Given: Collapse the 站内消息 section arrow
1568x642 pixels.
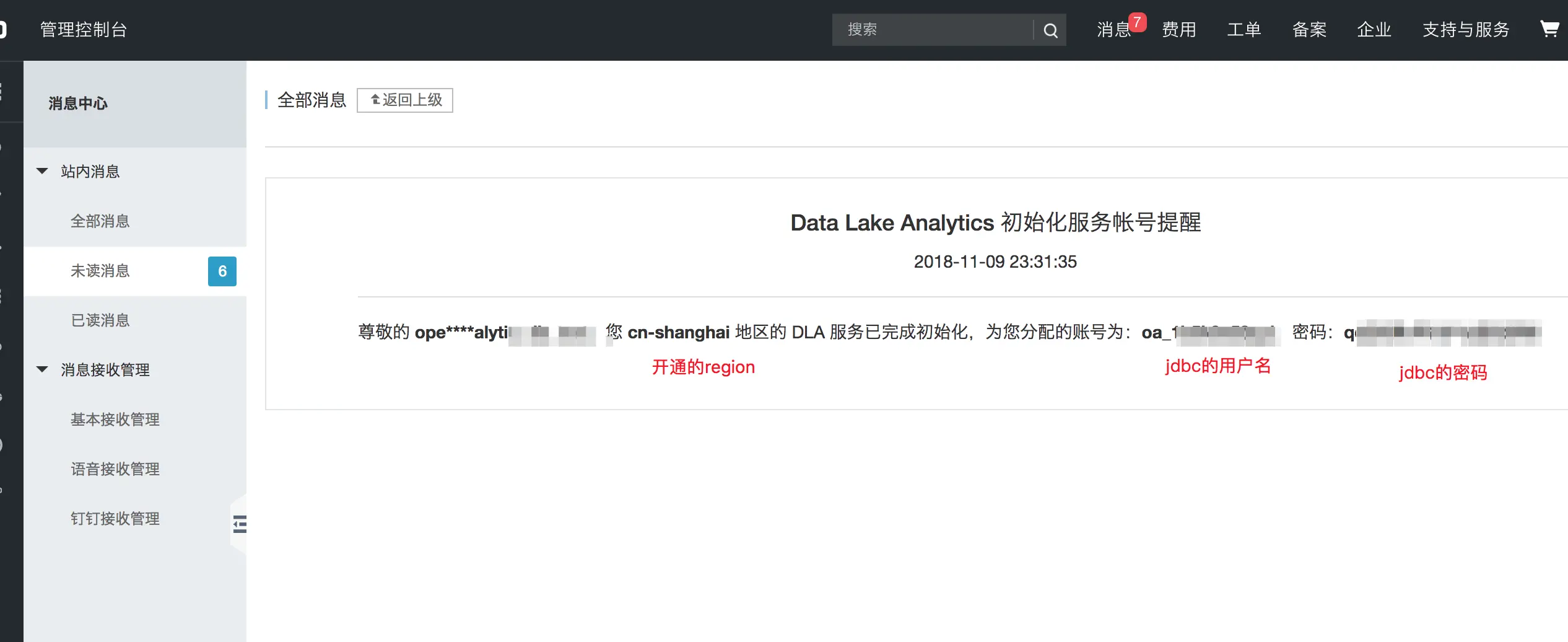Looking at the screenshot, I should pos(42,171).
